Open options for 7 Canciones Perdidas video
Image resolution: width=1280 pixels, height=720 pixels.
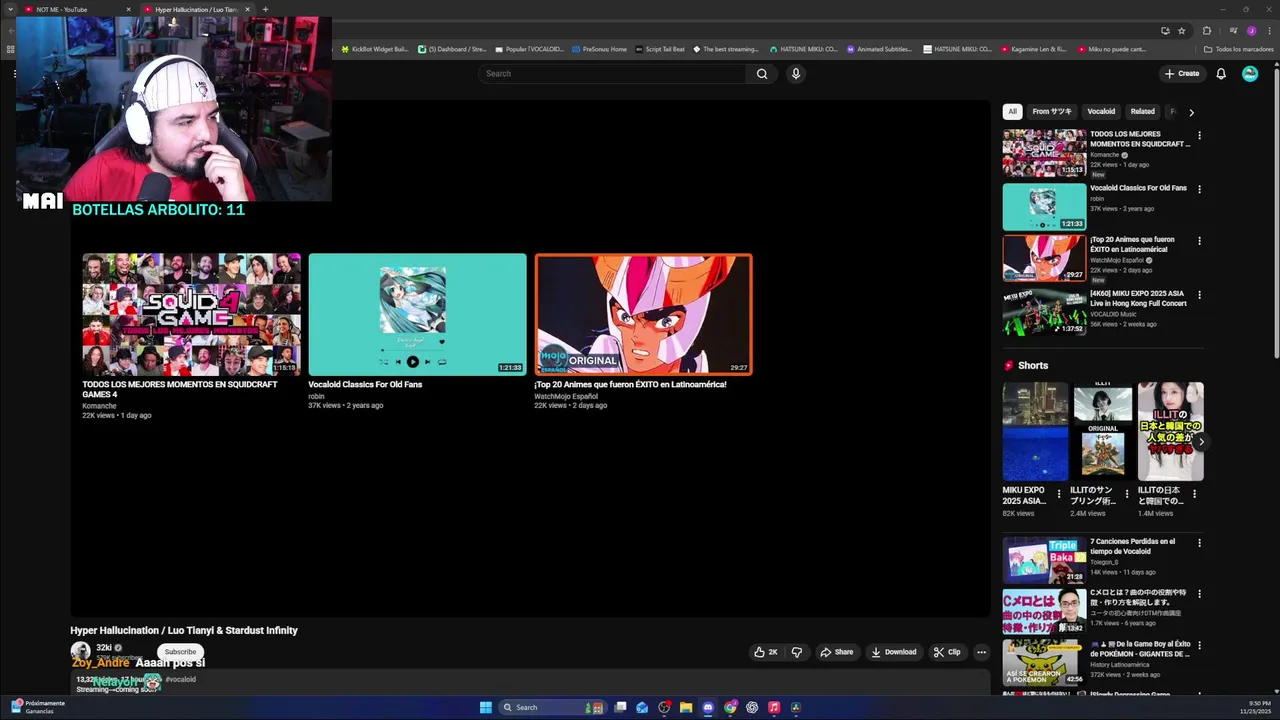[1199, 543]
